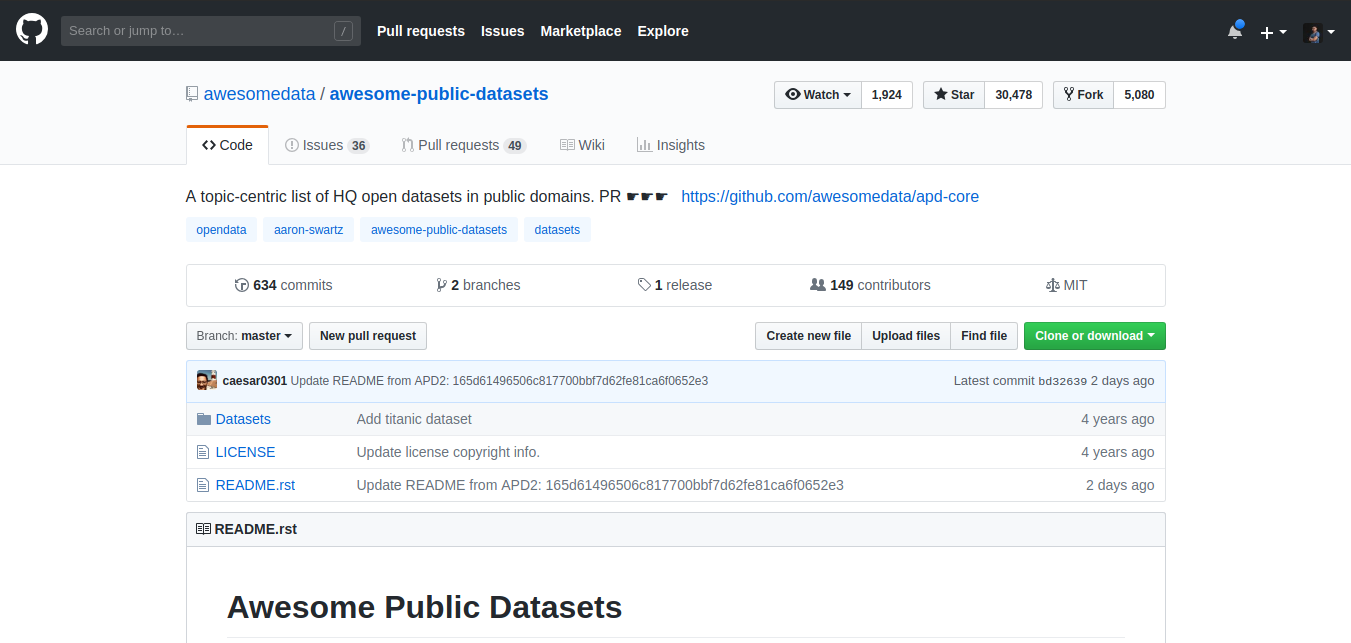Click the Create new file button
This screenshot has height=643, width=1351.
(809, 336)
